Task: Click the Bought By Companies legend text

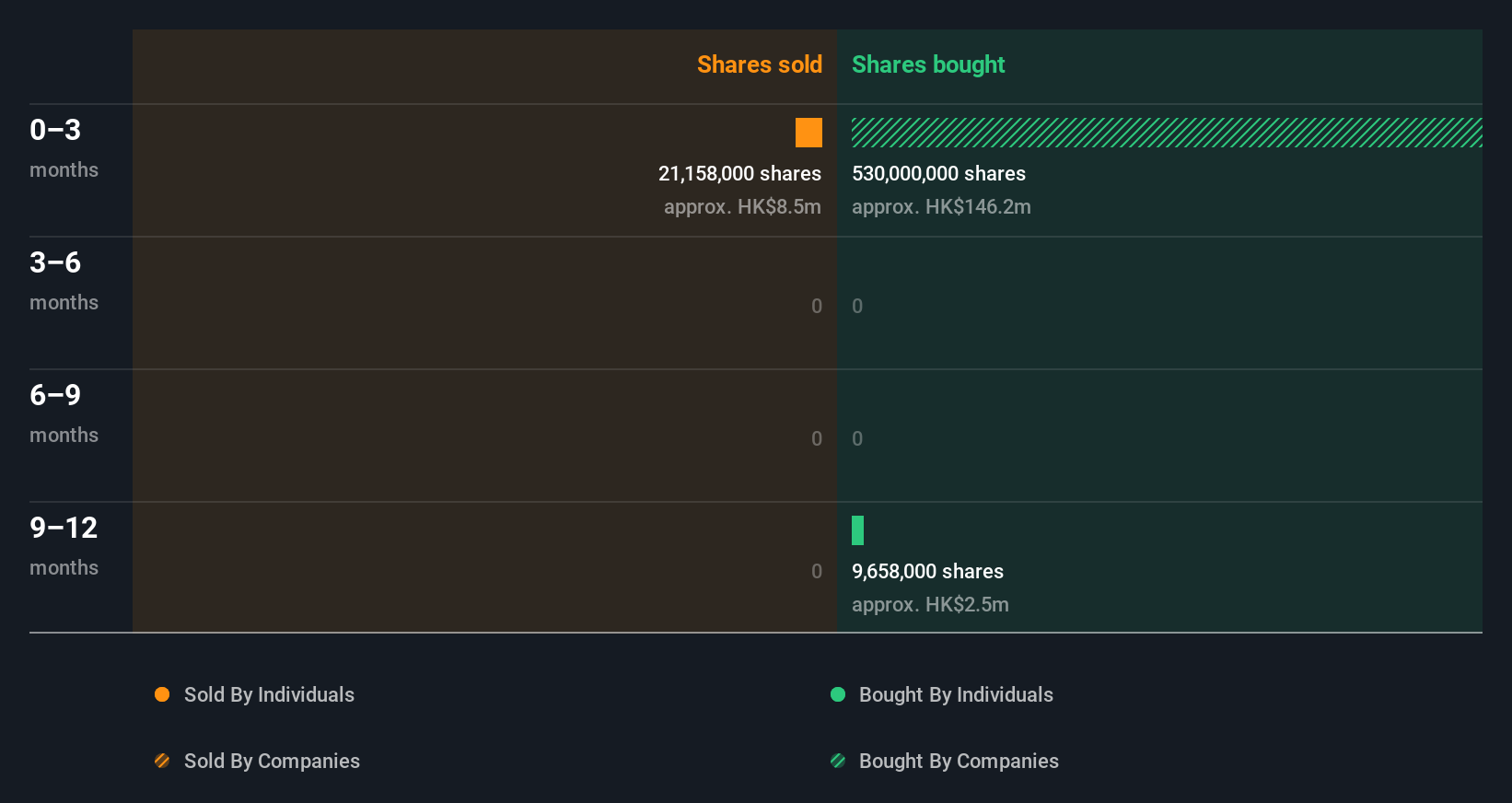Action: (x=959, y=761)
